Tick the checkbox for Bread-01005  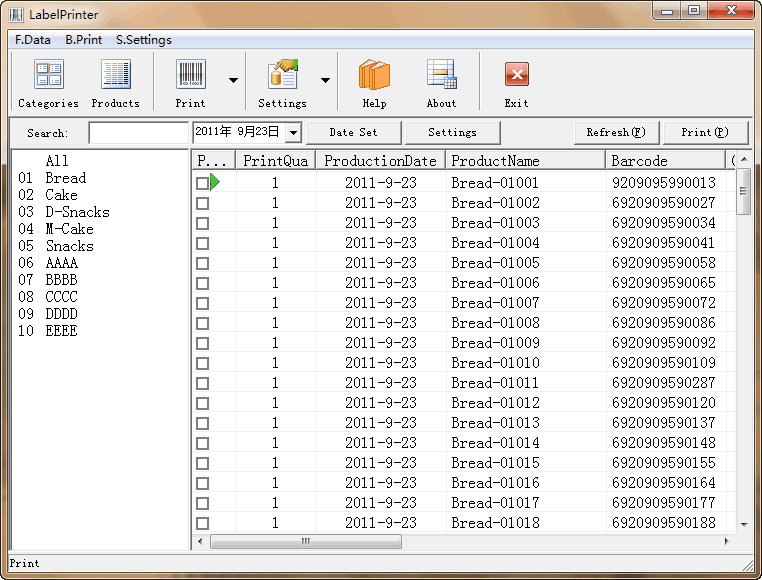coord(203,263)
